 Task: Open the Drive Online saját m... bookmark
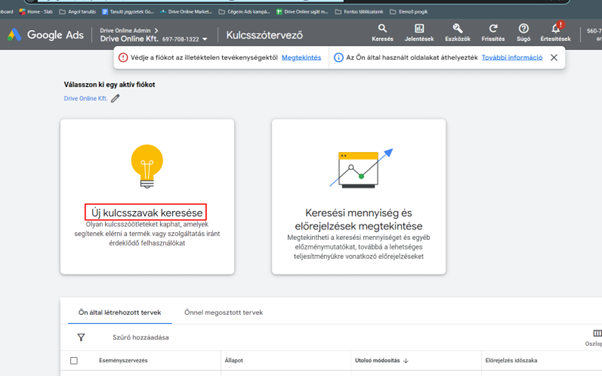coord(302,12)
